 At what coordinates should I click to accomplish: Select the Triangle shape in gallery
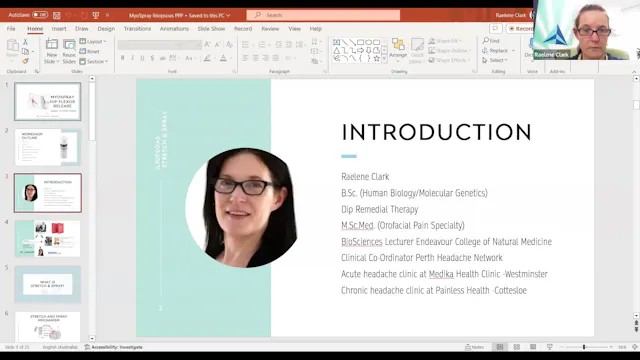coord(336,51)
